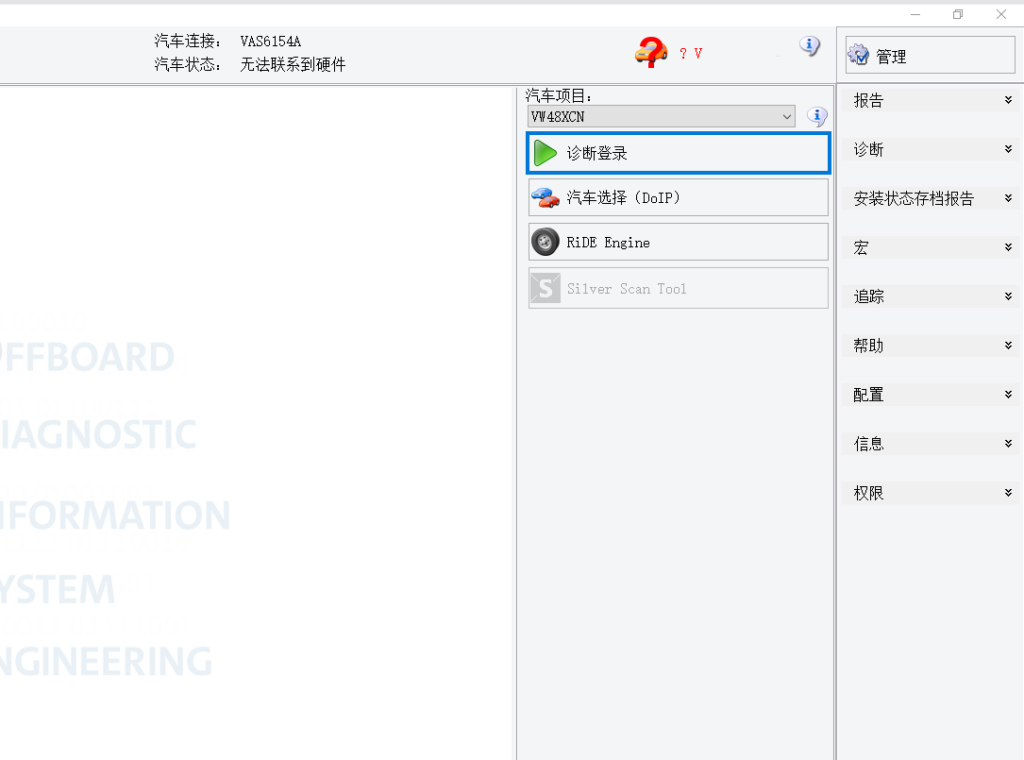Viewport: 1024px width, 760px height.
Task: Expand the 配置 section chevron
Action: [1008, 394]
